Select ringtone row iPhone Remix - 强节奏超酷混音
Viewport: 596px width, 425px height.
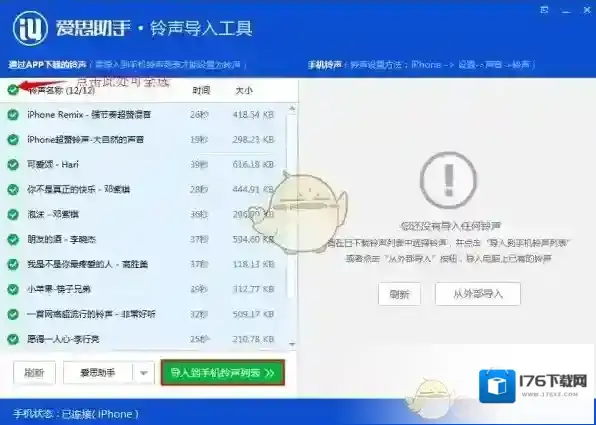coord(89,114)
